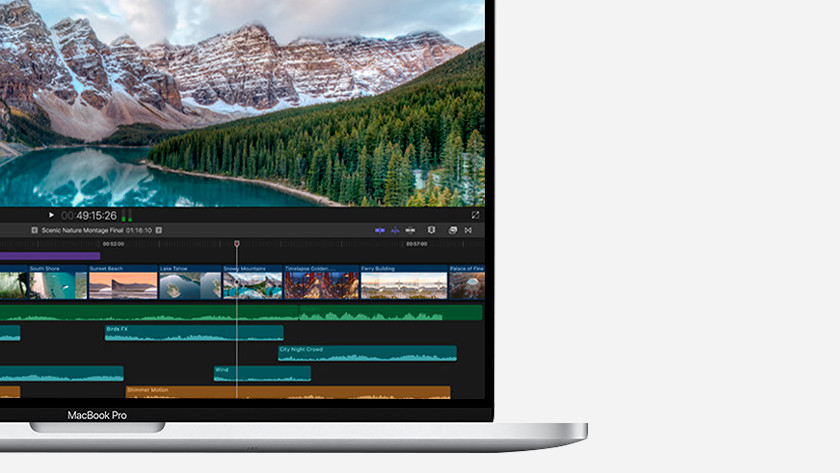This screenshot has height=473, width=840.
Task: Select the Wind audio clip
Action: click(x=262, y=373)
